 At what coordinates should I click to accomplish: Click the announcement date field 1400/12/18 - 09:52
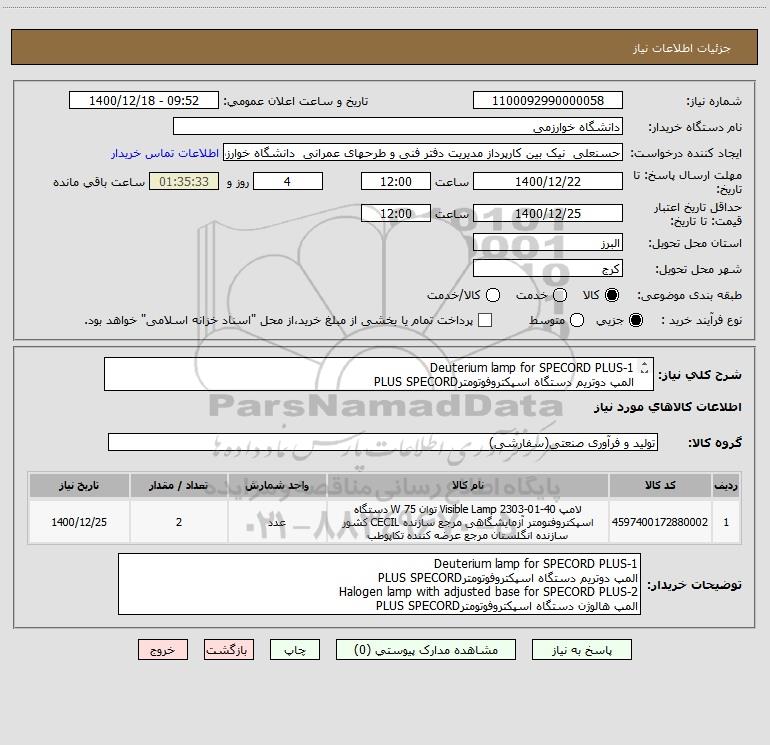pyautogui.click(x=144, y=101)
